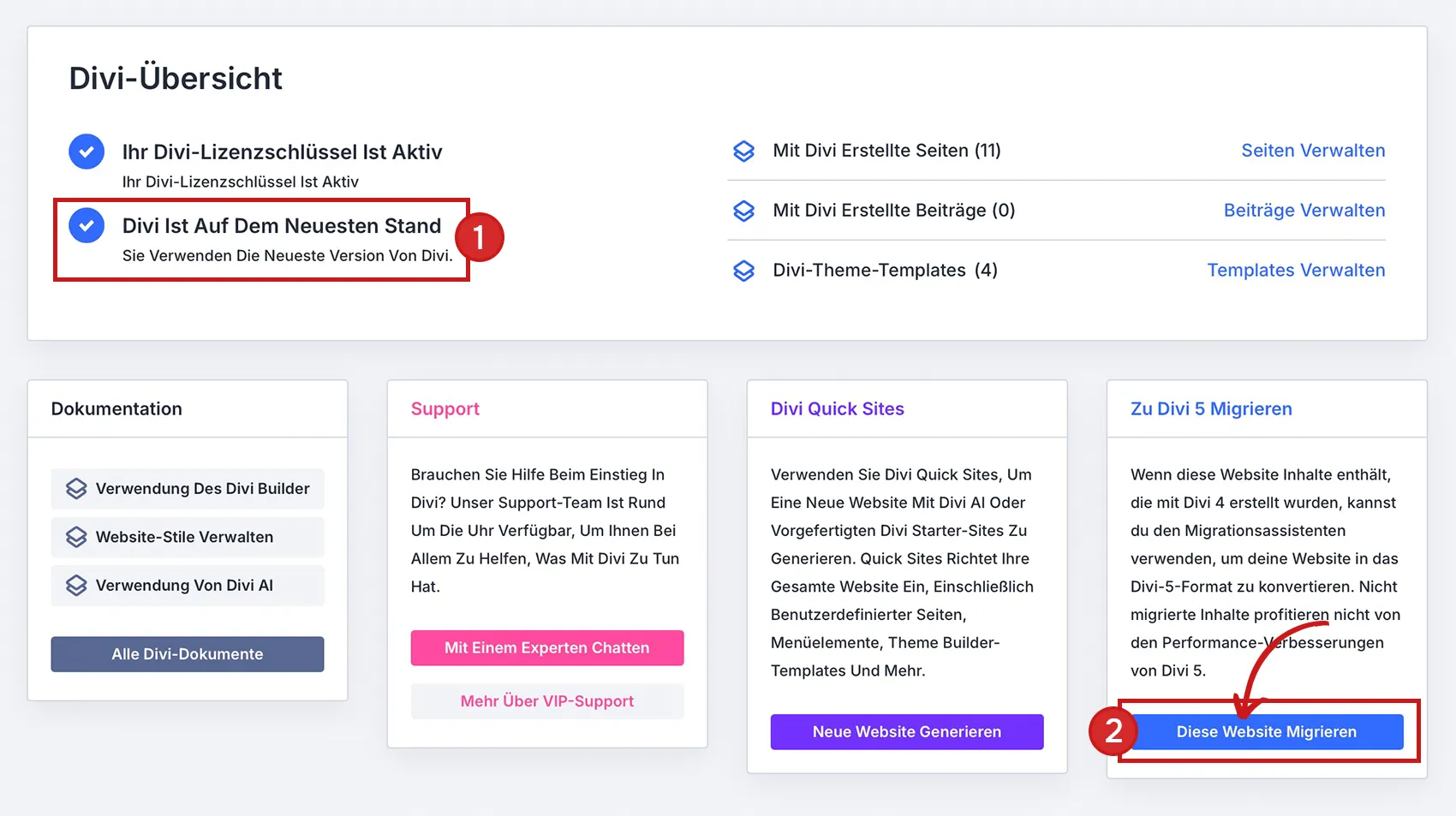Open the Beiträge Verwalten link
Screen dimensions: 1456x816
[1304, 211]
